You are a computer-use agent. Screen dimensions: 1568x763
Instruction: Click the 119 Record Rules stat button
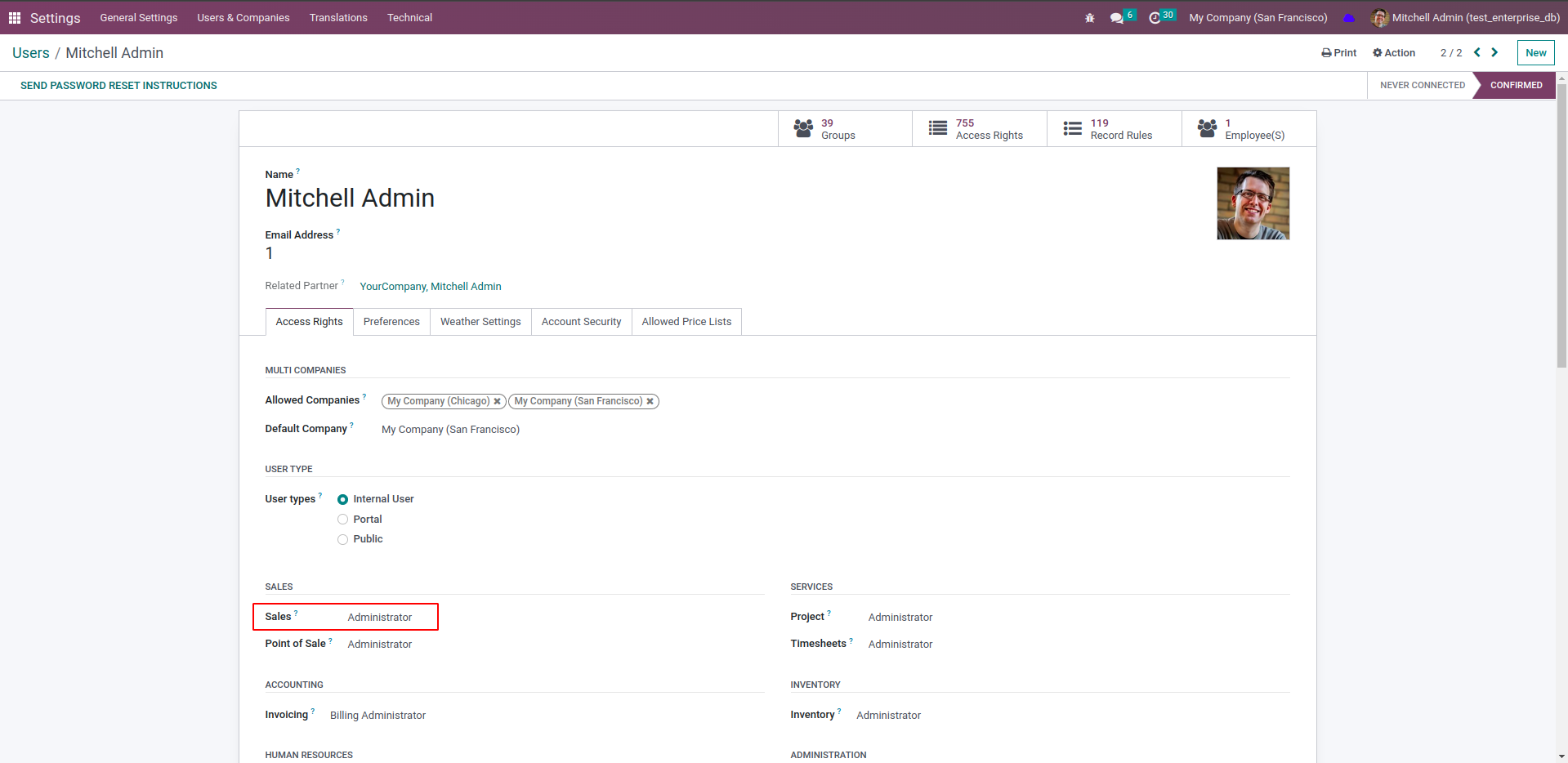1115,129
